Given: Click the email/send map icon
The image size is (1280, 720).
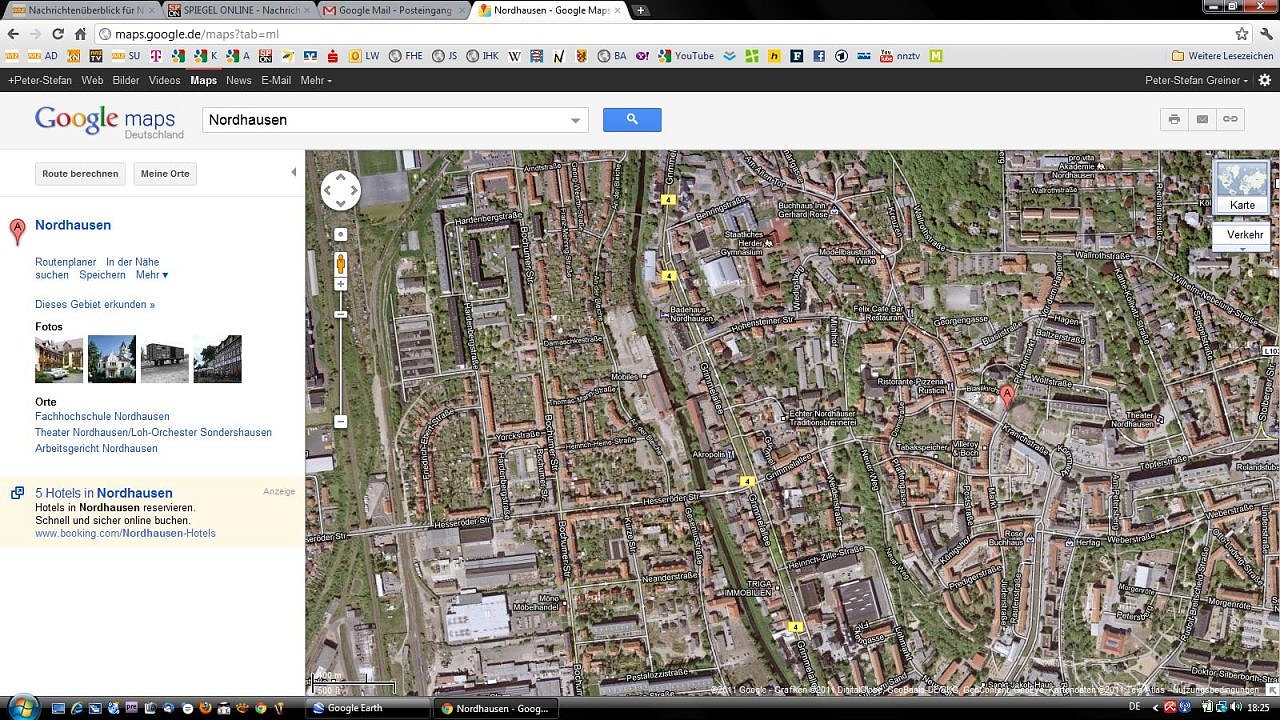Looking at the screenshot, I should tap(1202, 120).
